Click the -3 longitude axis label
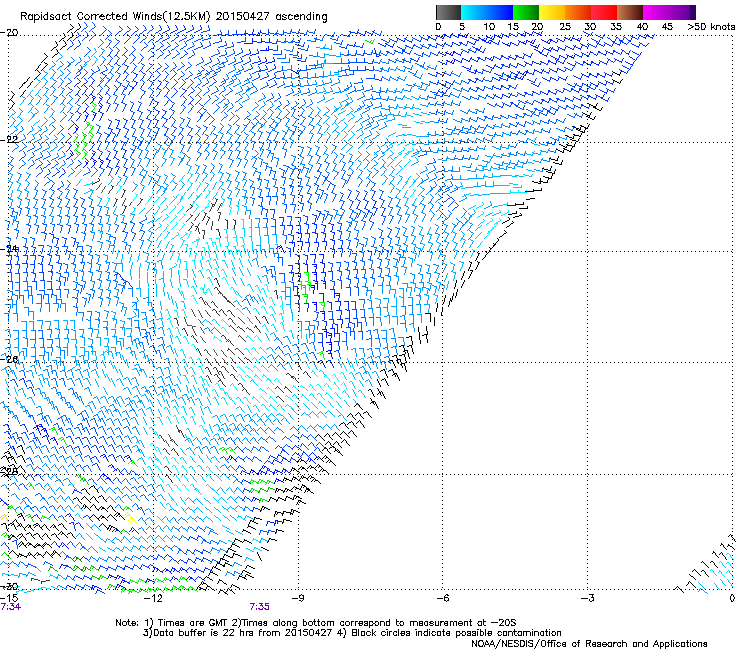This screenshot has height=650, width=740. pyautogui.click(x=588, y=598)
